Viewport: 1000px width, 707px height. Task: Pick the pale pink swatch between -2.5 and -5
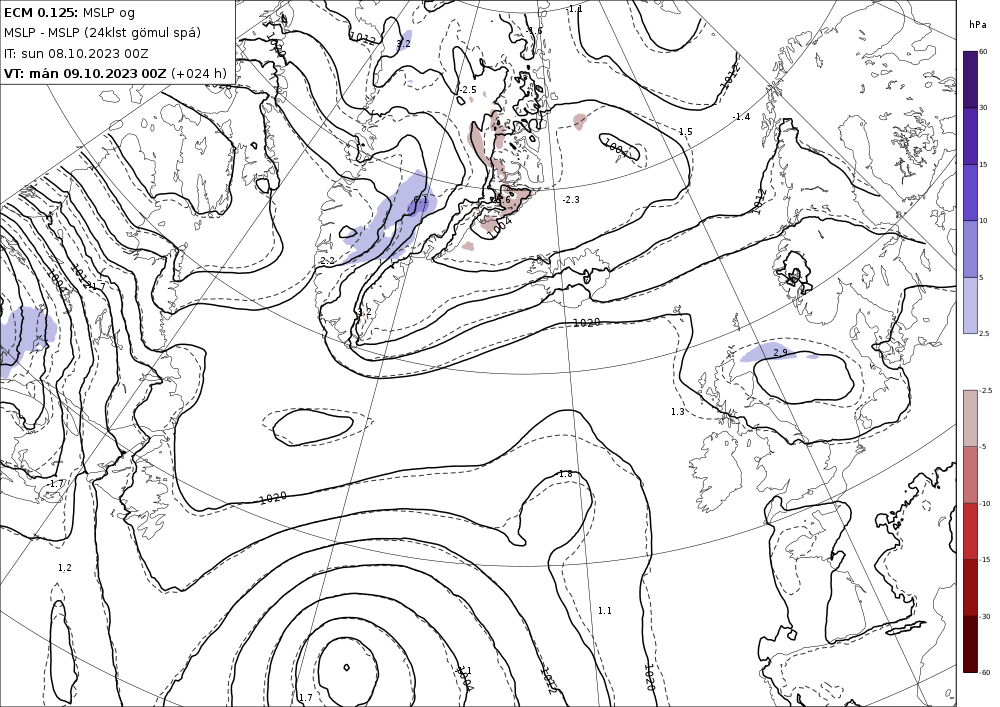pos(970,418)
